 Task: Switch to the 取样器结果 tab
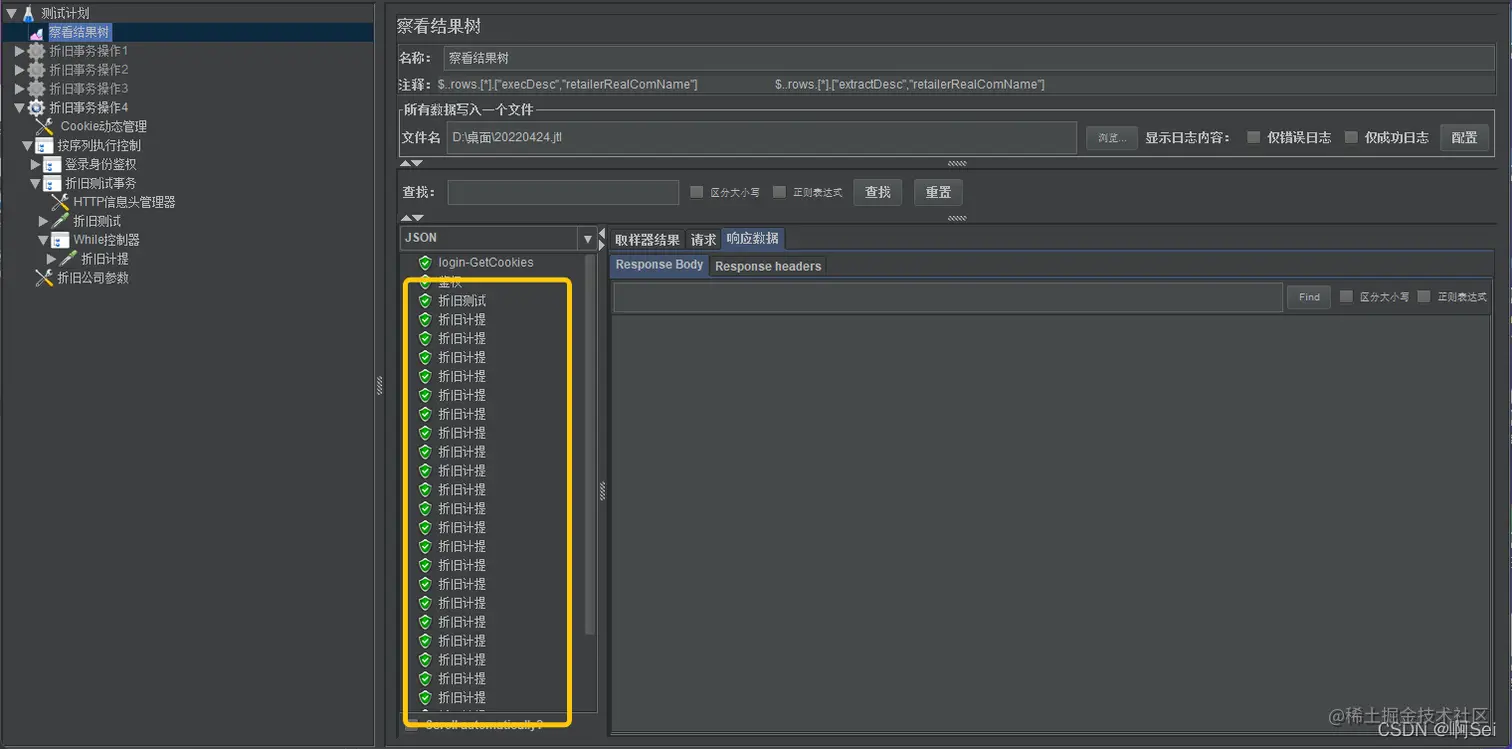(647, 240)
